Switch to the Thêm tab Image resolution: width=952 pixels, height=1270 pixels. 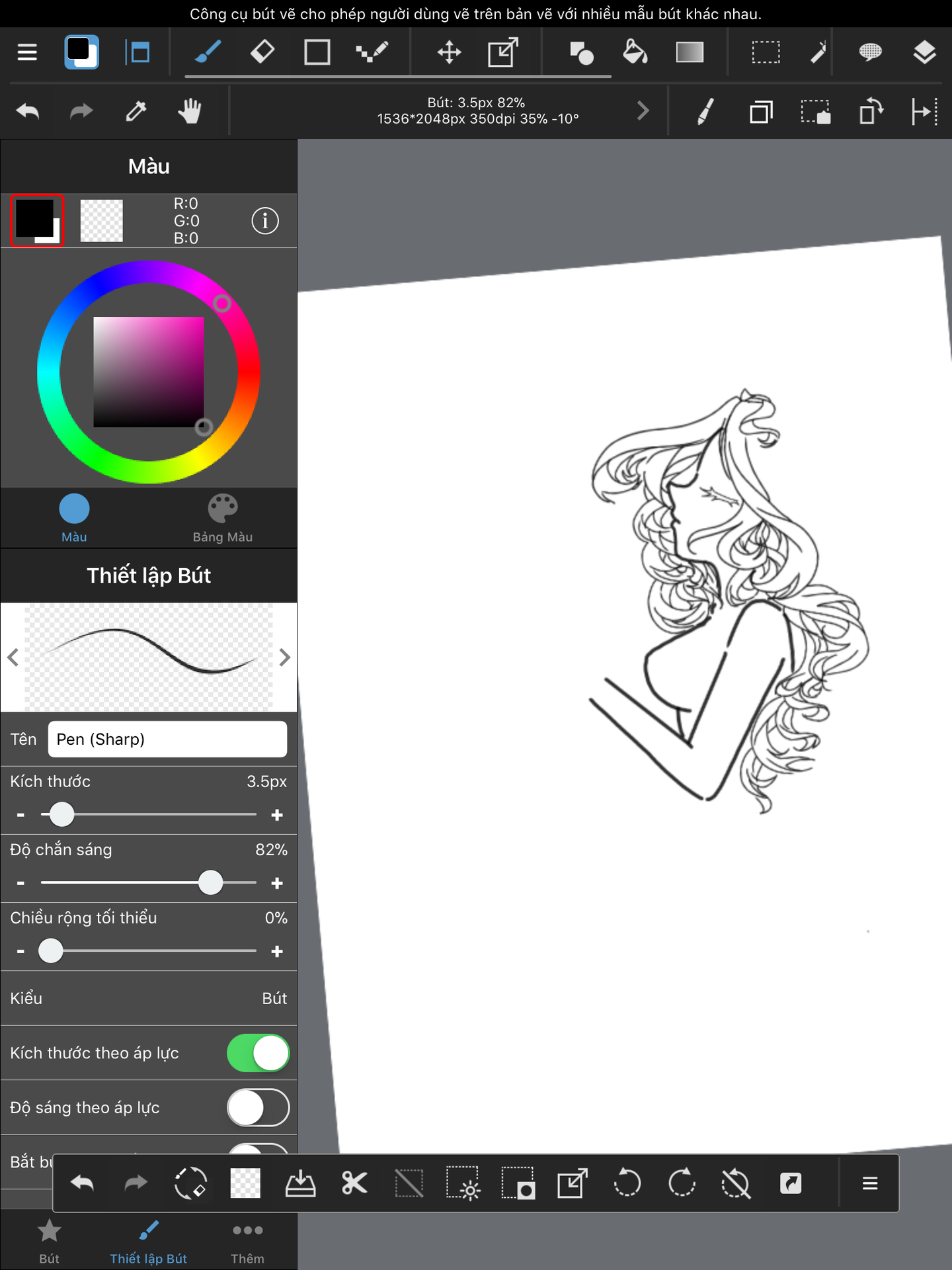pyautogui.click(x=247, y=1241)
